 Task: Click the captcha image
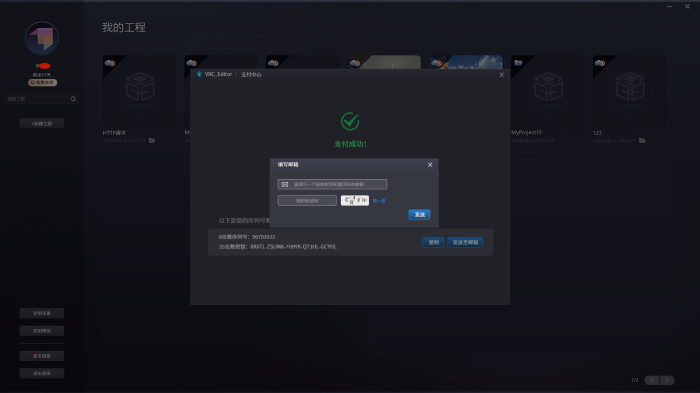[x=355, y=201]
